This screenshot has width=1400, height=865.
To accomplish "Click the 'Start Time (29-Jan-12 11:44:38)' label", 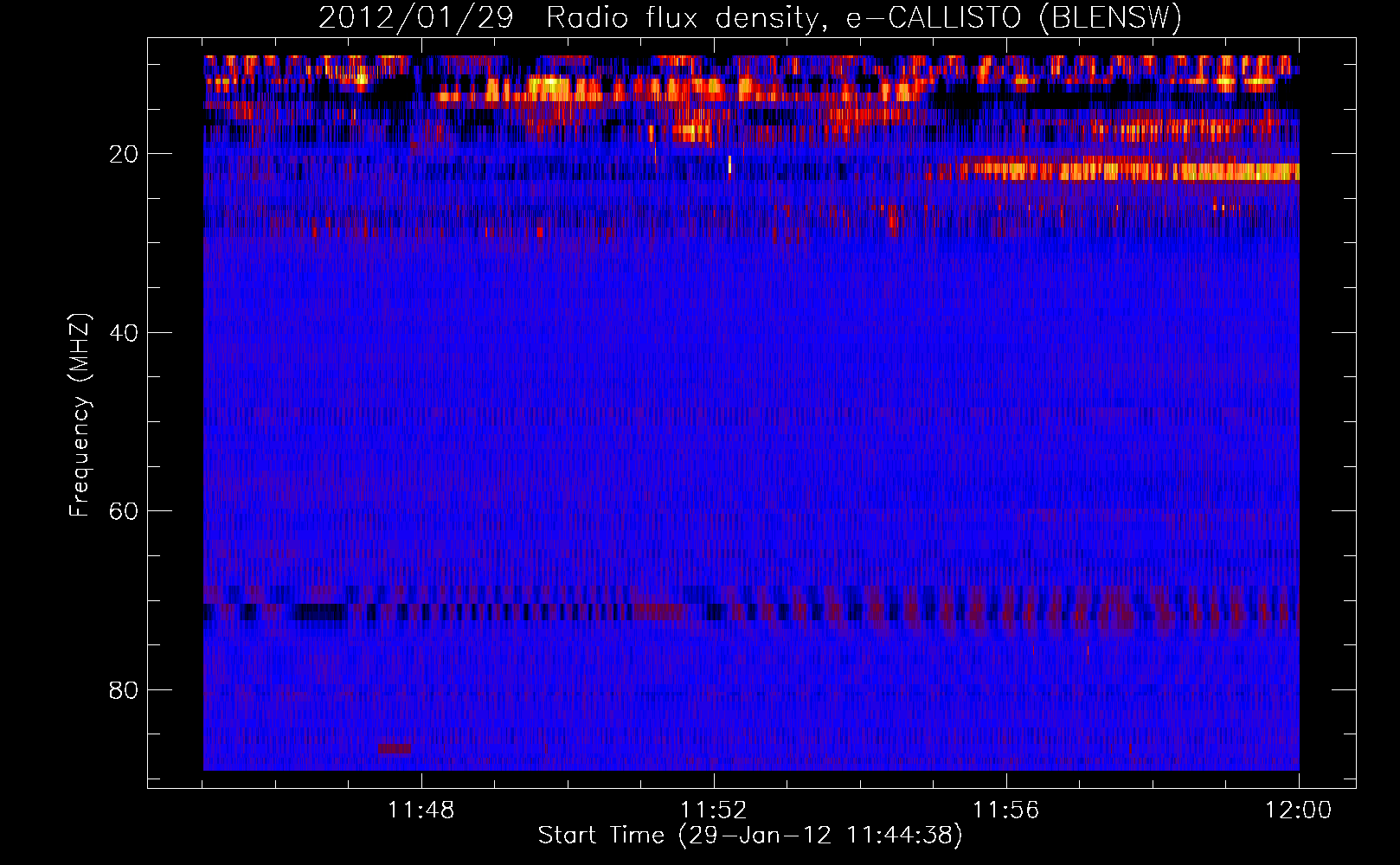I will tap(750, 836).
